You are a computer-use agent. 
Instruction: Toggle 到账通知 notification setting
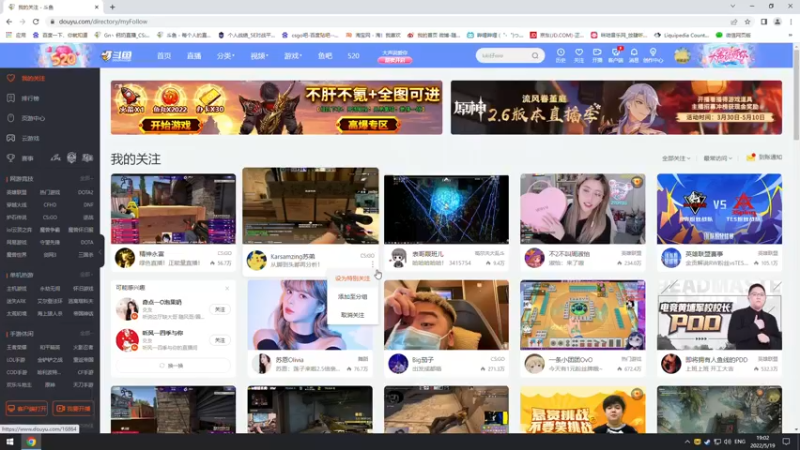764,158
